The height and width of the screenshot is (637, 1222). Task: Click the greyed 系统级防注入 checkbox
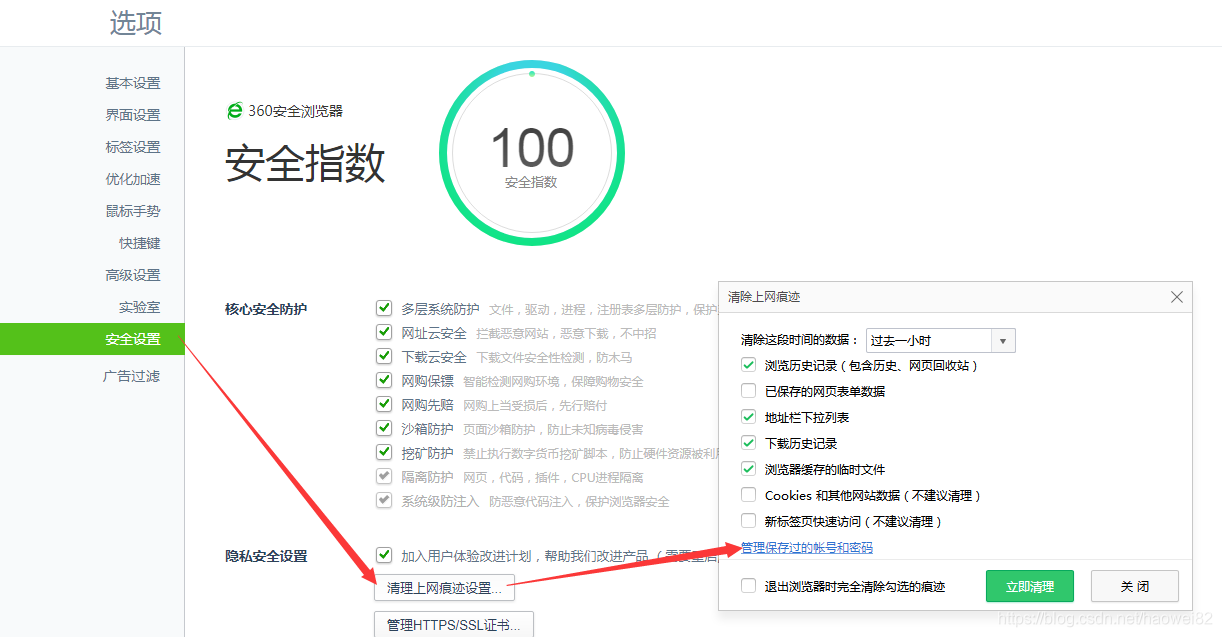point(384,500)
